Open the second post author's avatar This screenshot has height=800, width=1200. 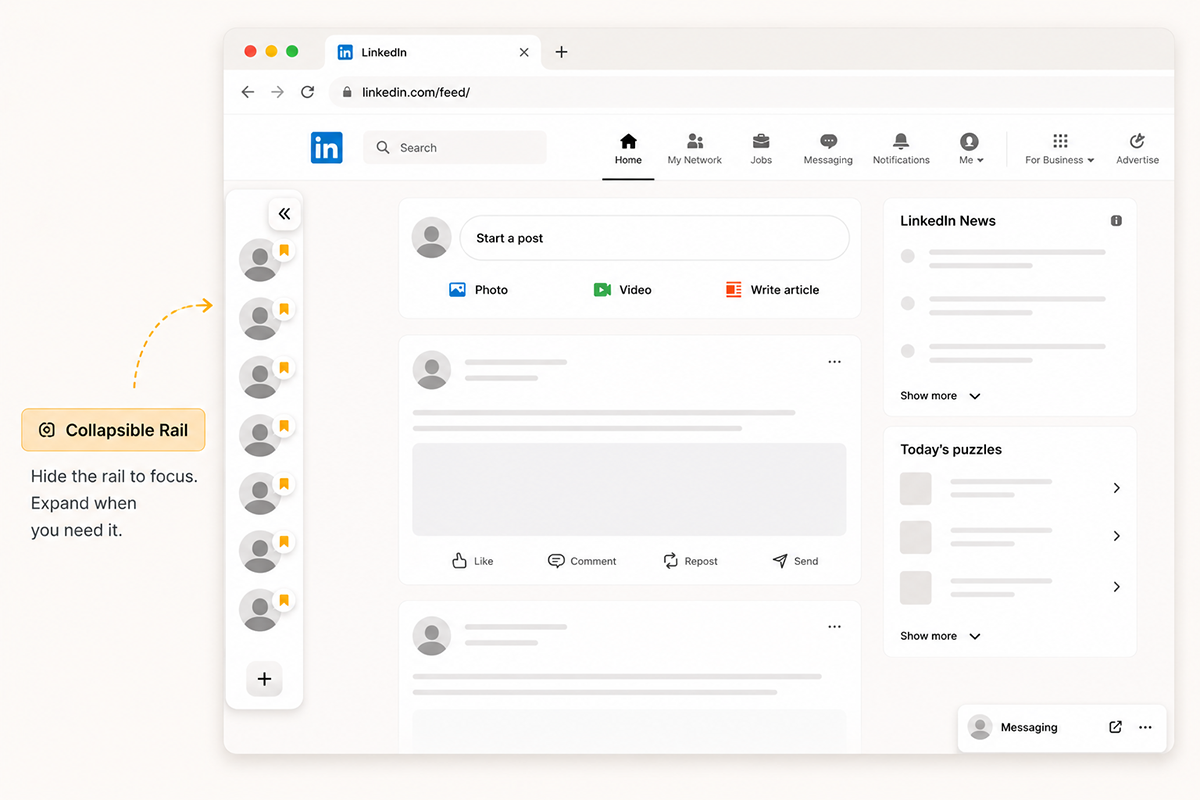coord(432,636)
